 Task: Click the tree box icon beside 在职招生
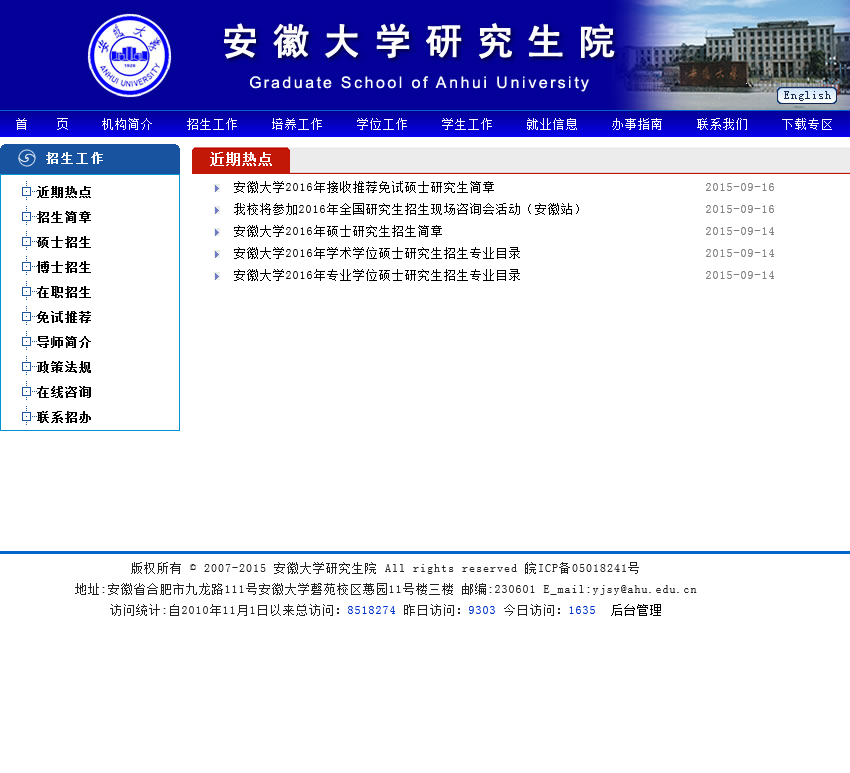pos(26,291)
